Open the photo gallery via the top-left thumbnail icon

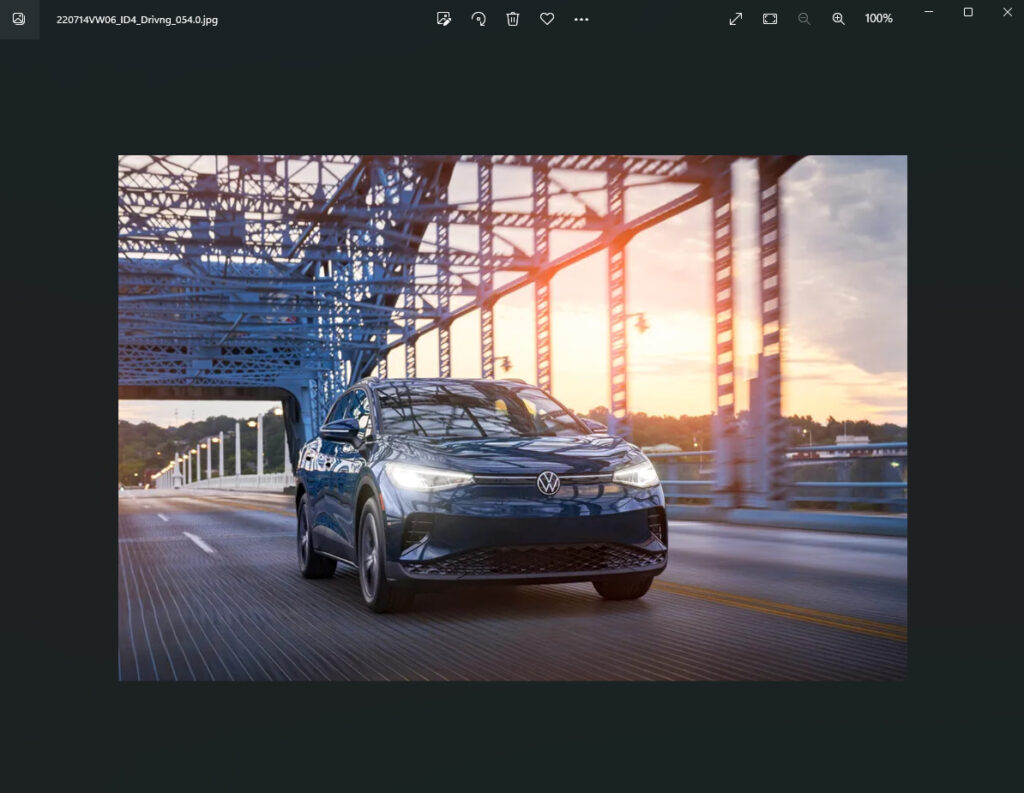click(x=18, y=18)
